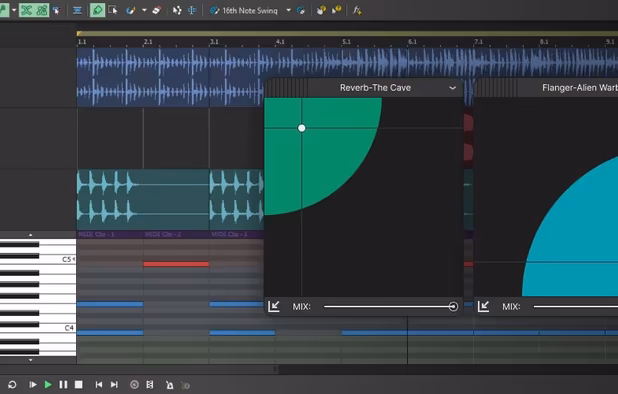Open the Plug-in FX chooser icon
Screen dimensions: 618x394
coord(357,10)
